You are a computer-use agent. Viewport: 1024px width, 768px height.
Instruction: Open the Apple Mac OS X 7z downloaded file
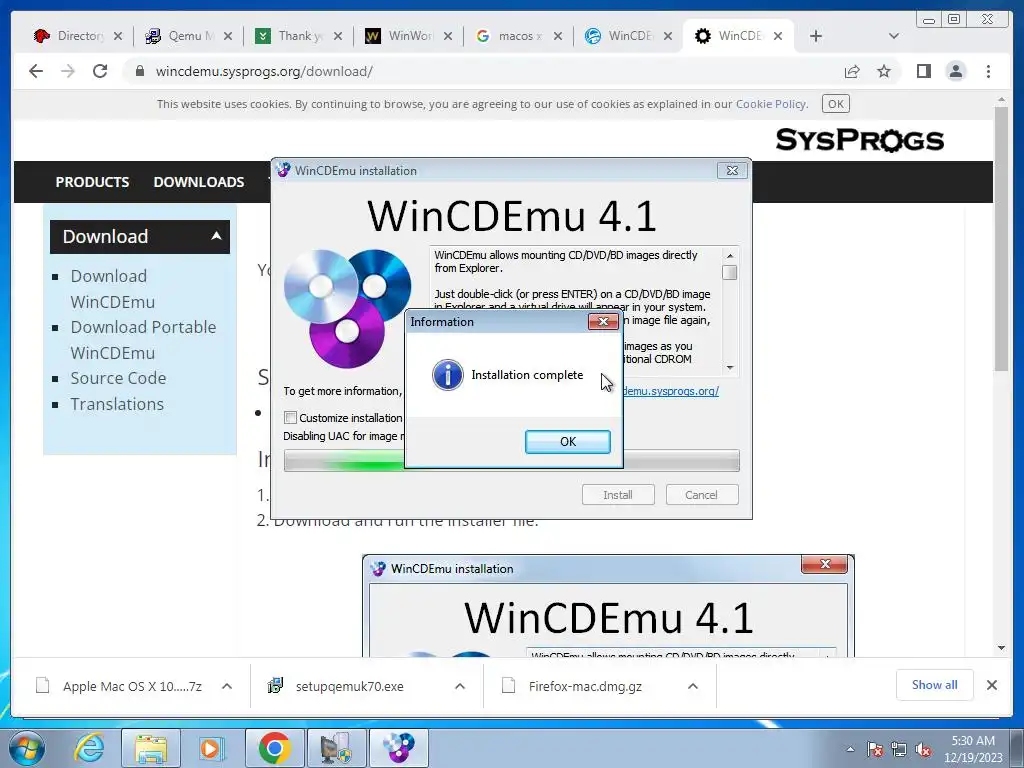pyautogui.click(x=131, y=686)
